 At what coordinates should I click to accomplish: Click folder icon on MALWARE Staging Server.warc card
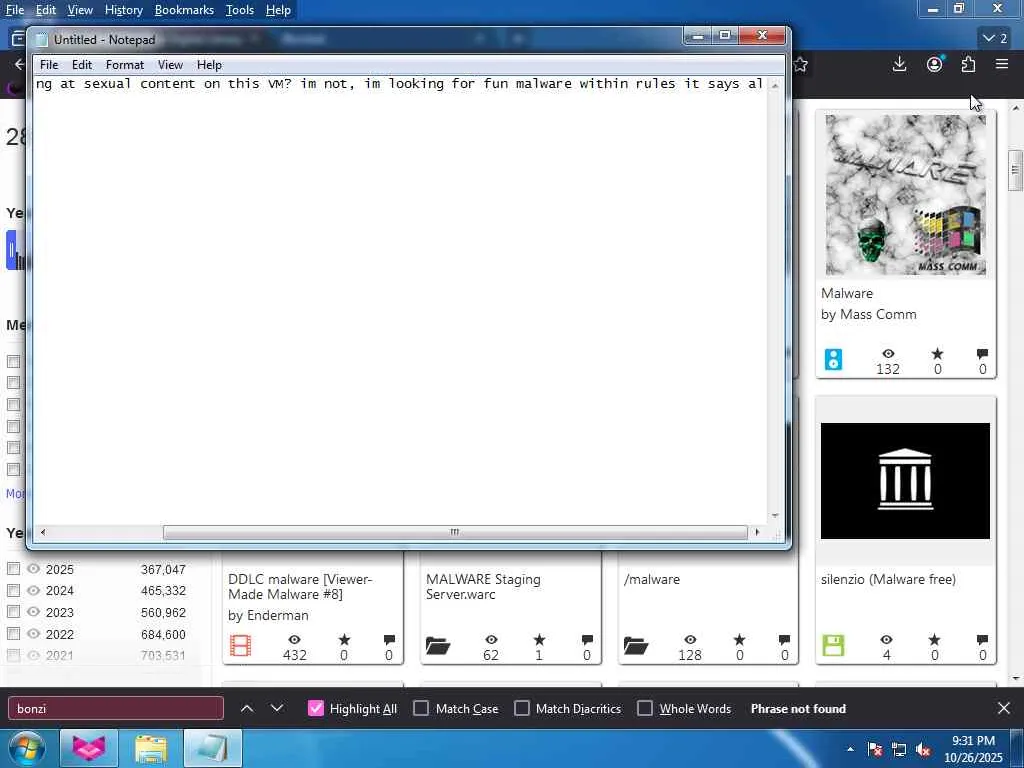[x=438, y=646]
